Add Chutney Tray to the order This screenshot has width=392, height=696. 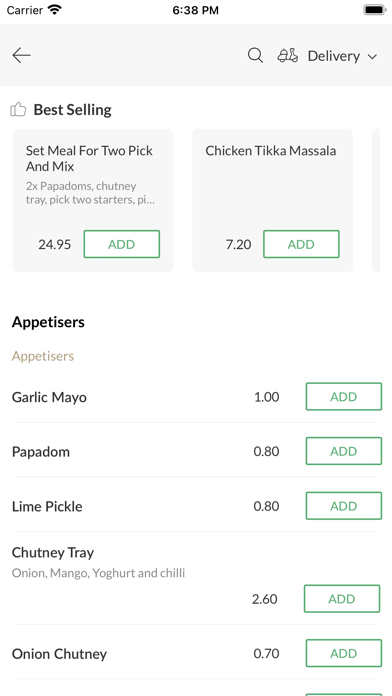(342, 599)
